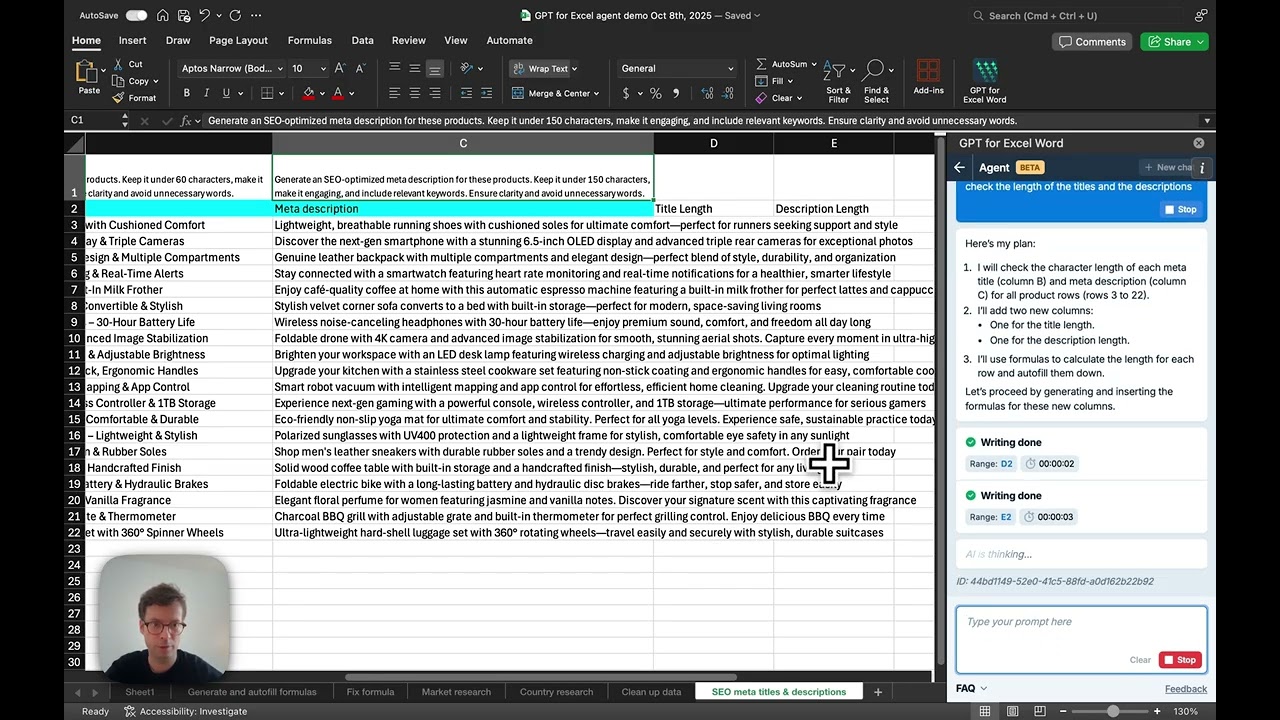Click the search box in title bar
The height and width of the screenshot is (720, 1280).
[x=1078, y=15]
